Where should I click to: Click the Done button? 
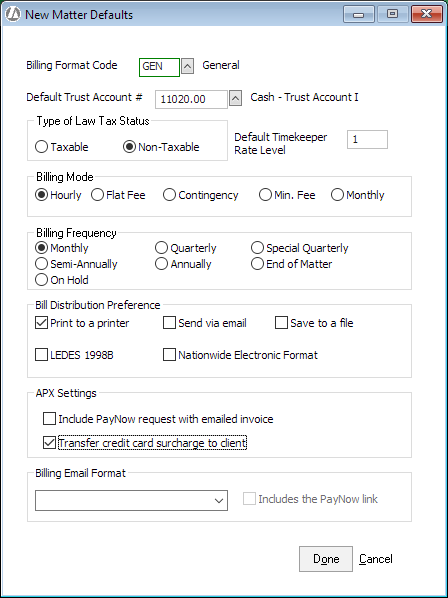click(x=326, y=559)
